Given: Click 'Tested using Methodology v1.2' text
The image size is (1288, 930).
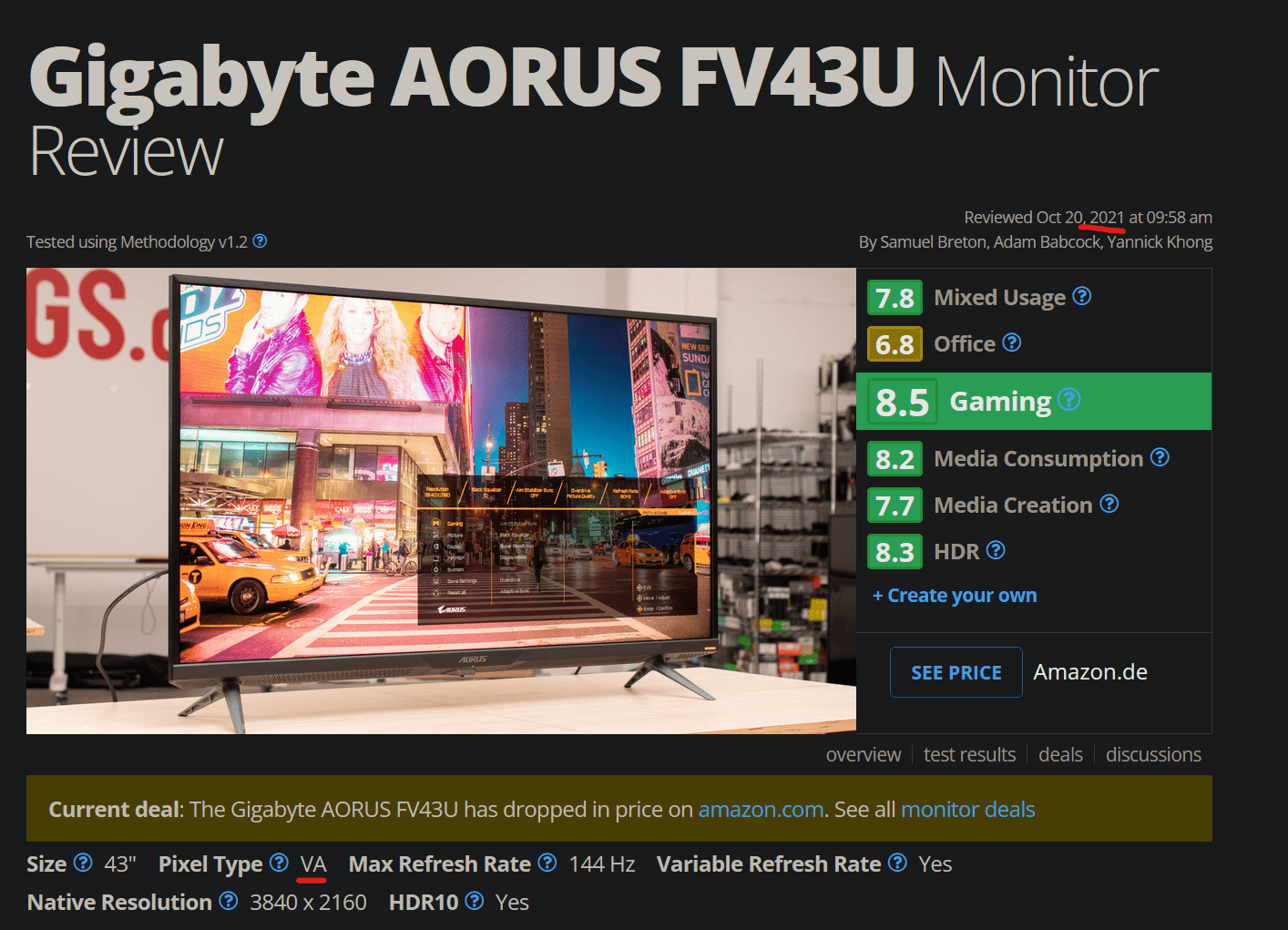Looking at the screenshot, I should pyautogui.click(x=137, y=242).
